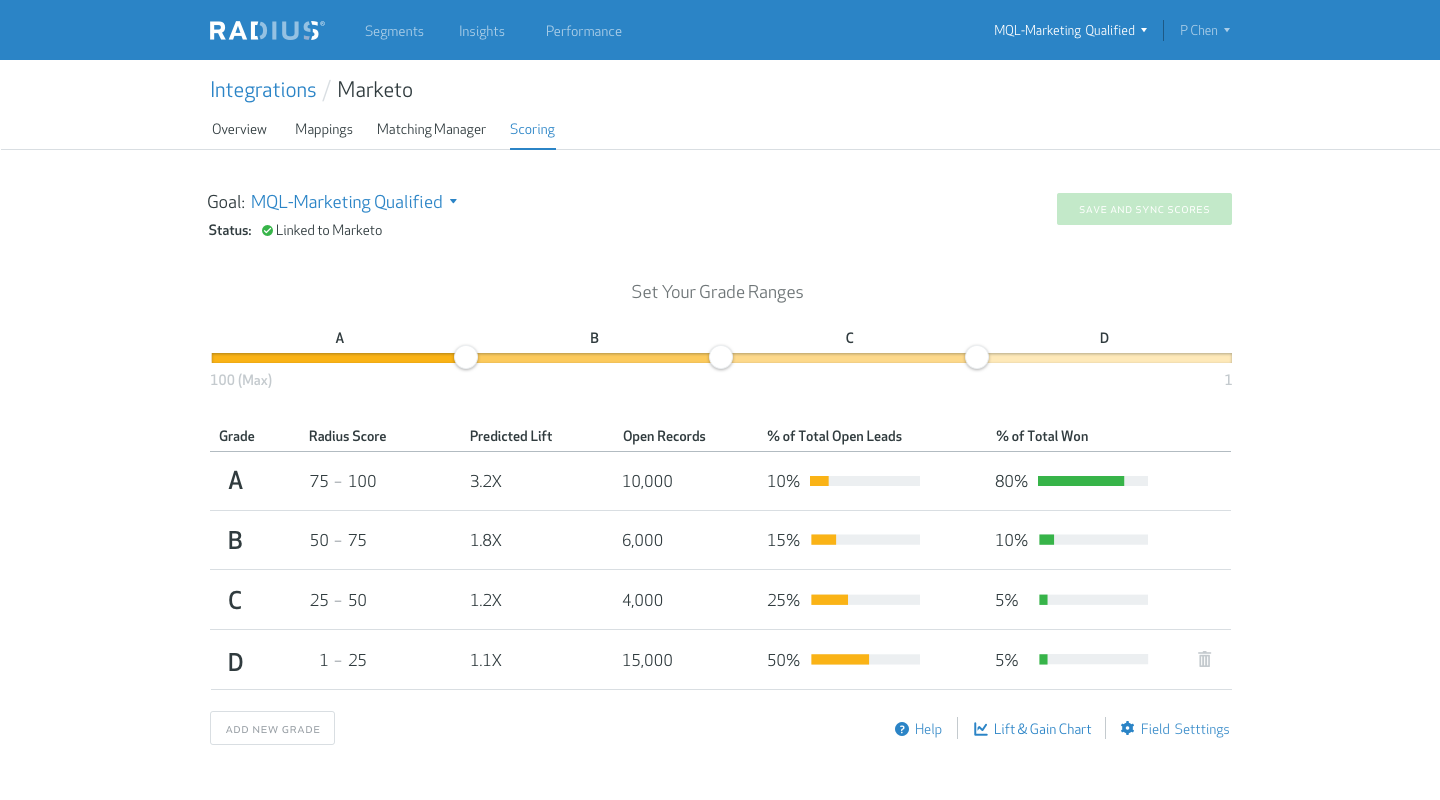Click the Open Records column header

click(664, 436)
